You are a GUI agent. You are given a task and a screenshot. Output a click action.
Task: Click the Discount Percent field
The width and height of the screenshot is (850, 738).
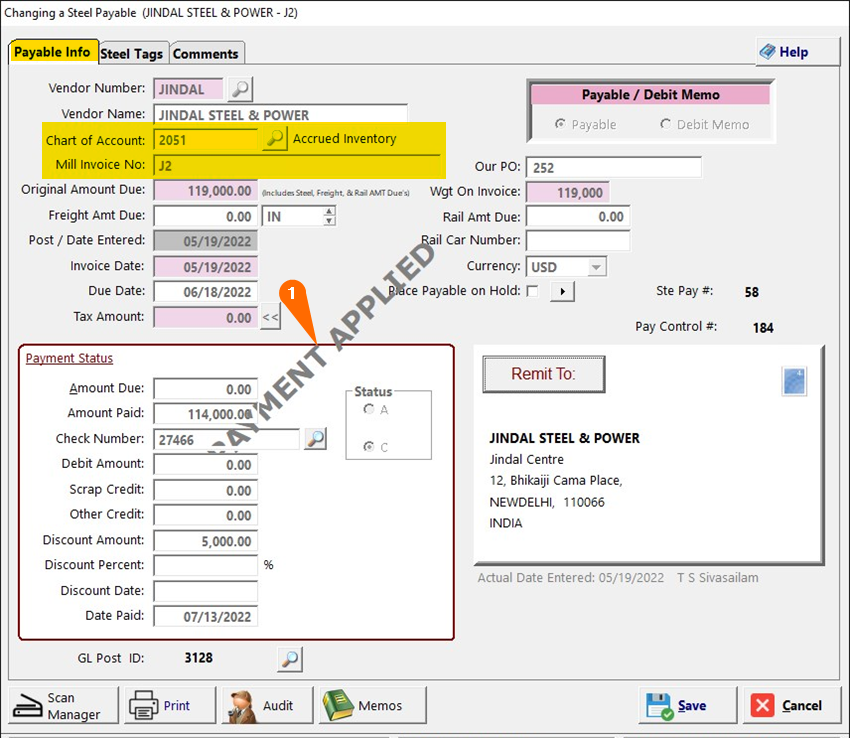click(206, 566)
